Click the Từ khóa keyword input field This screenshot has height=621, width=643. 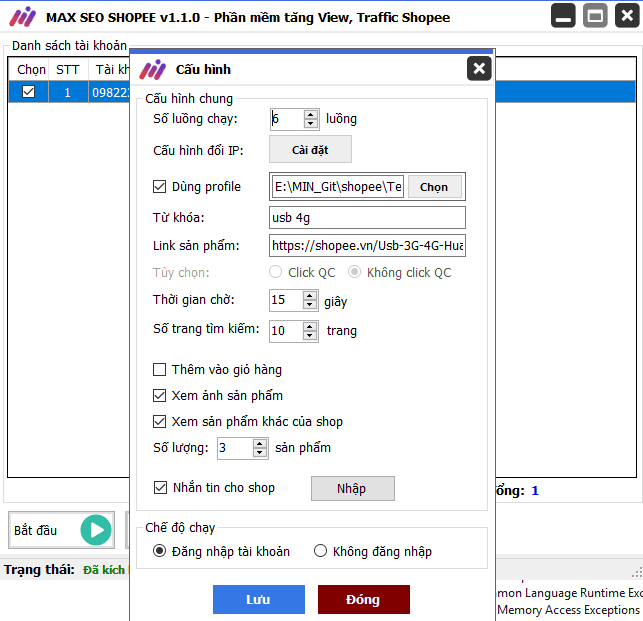pos(367,218)
